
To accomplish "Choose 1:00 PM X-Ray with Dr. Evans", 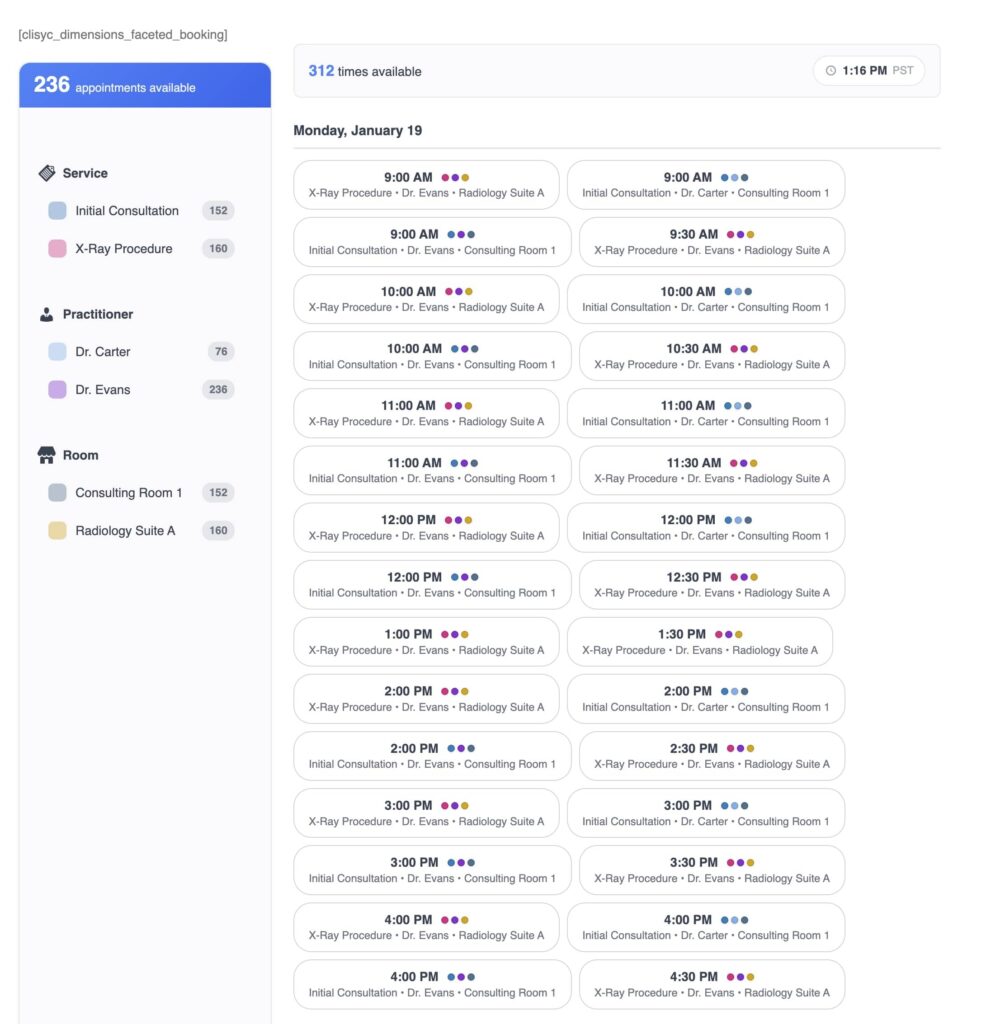I will [426, 642].
